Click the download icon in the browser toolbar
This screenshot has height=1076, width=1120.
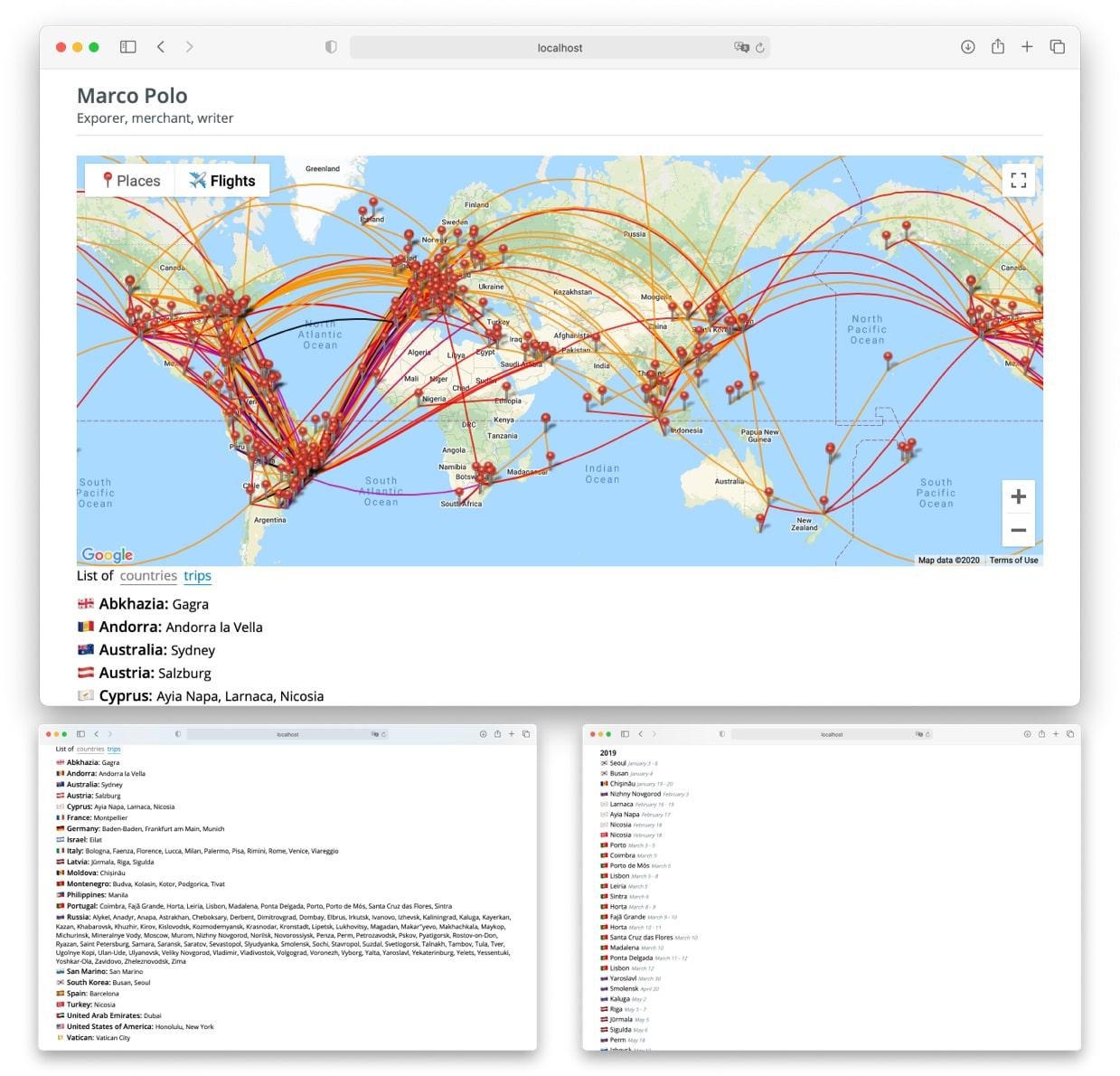[966, 46]
